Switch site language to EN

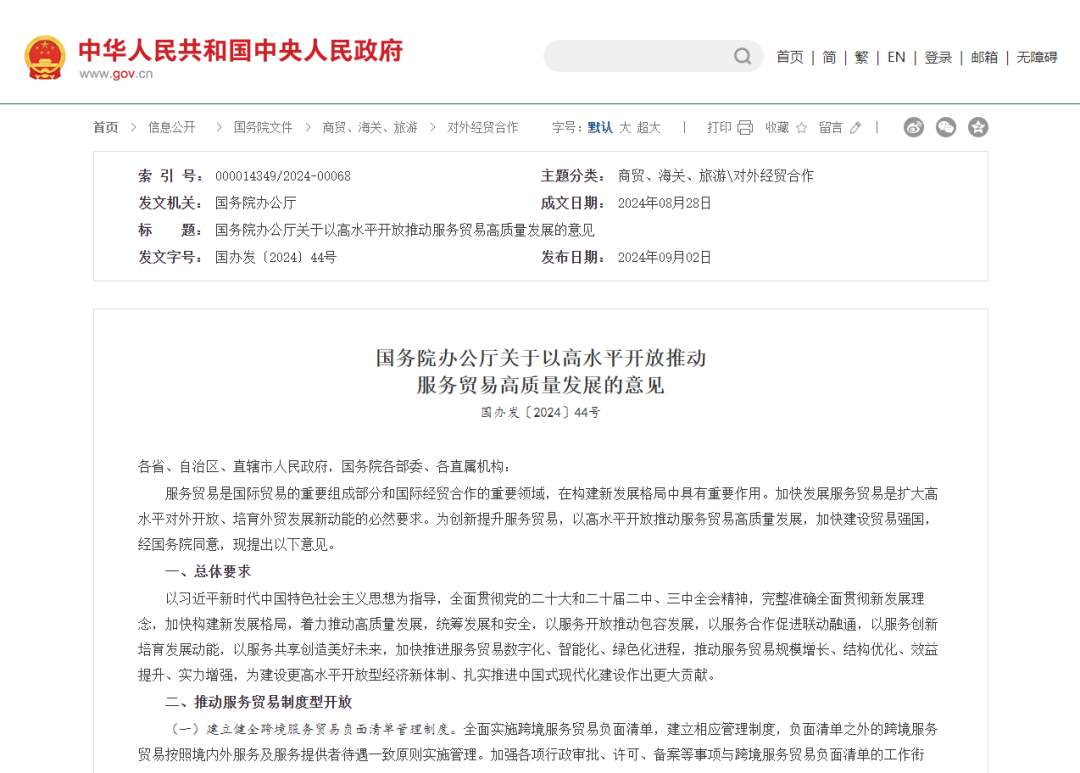coord(896,57)
